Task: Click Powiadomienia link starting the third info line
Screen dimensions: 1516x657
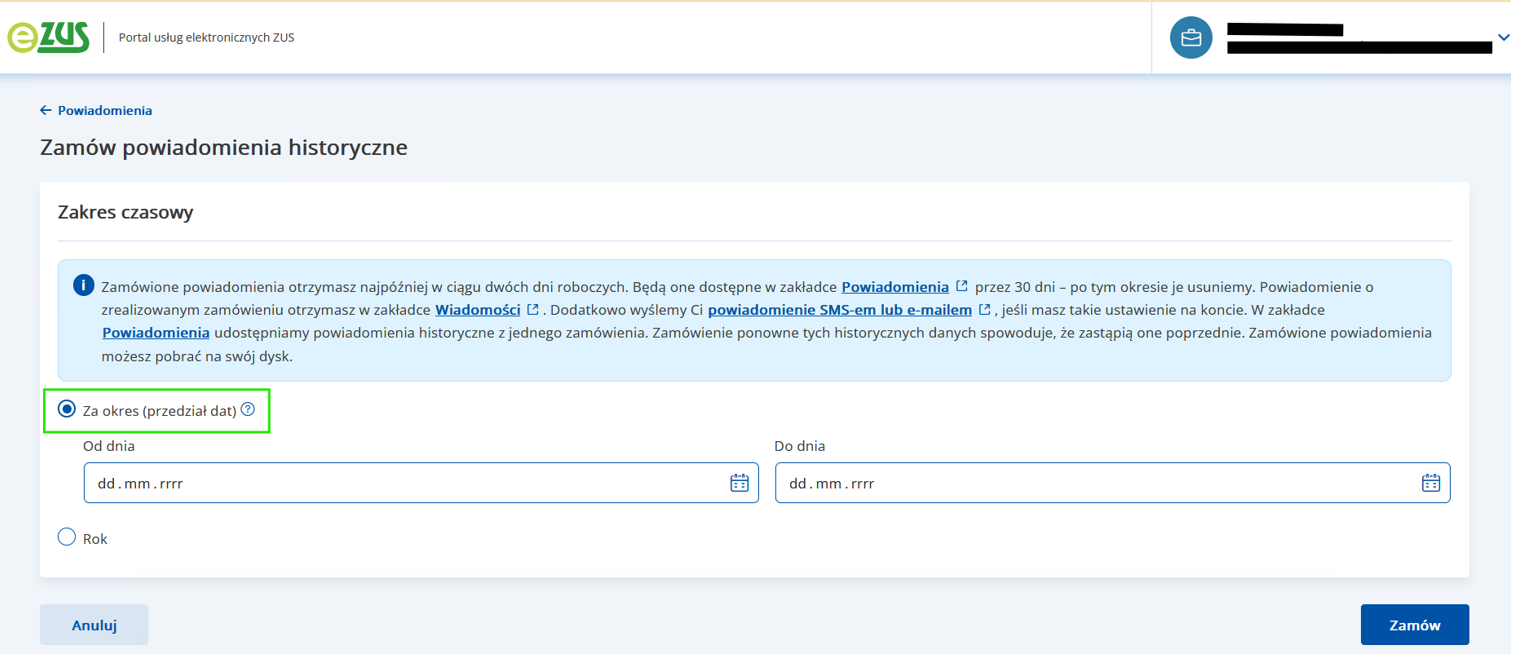Action: coord(155,333)
